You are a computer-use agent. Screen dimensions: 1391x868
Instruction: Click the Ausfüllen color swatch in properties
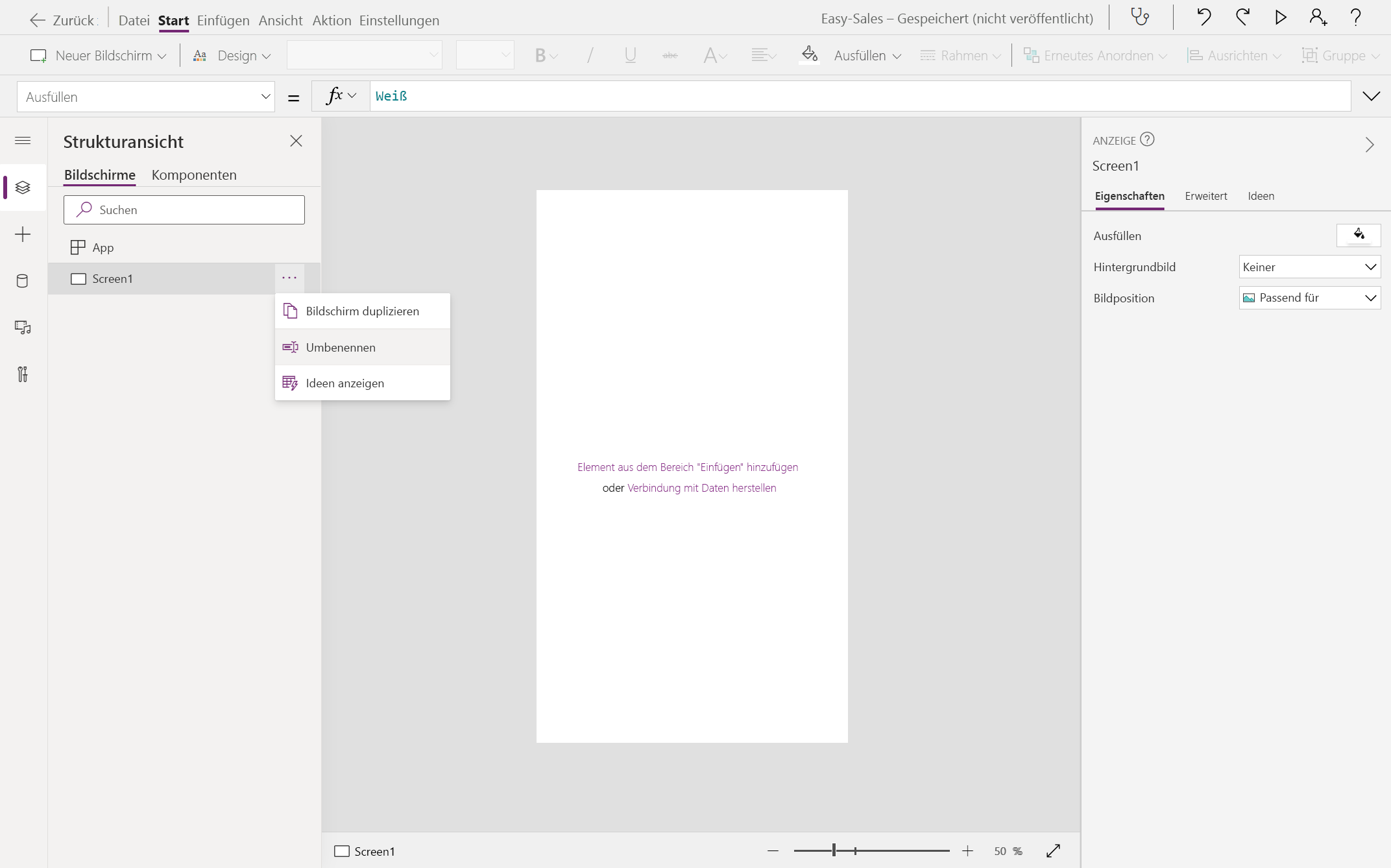pos(1359,235)
